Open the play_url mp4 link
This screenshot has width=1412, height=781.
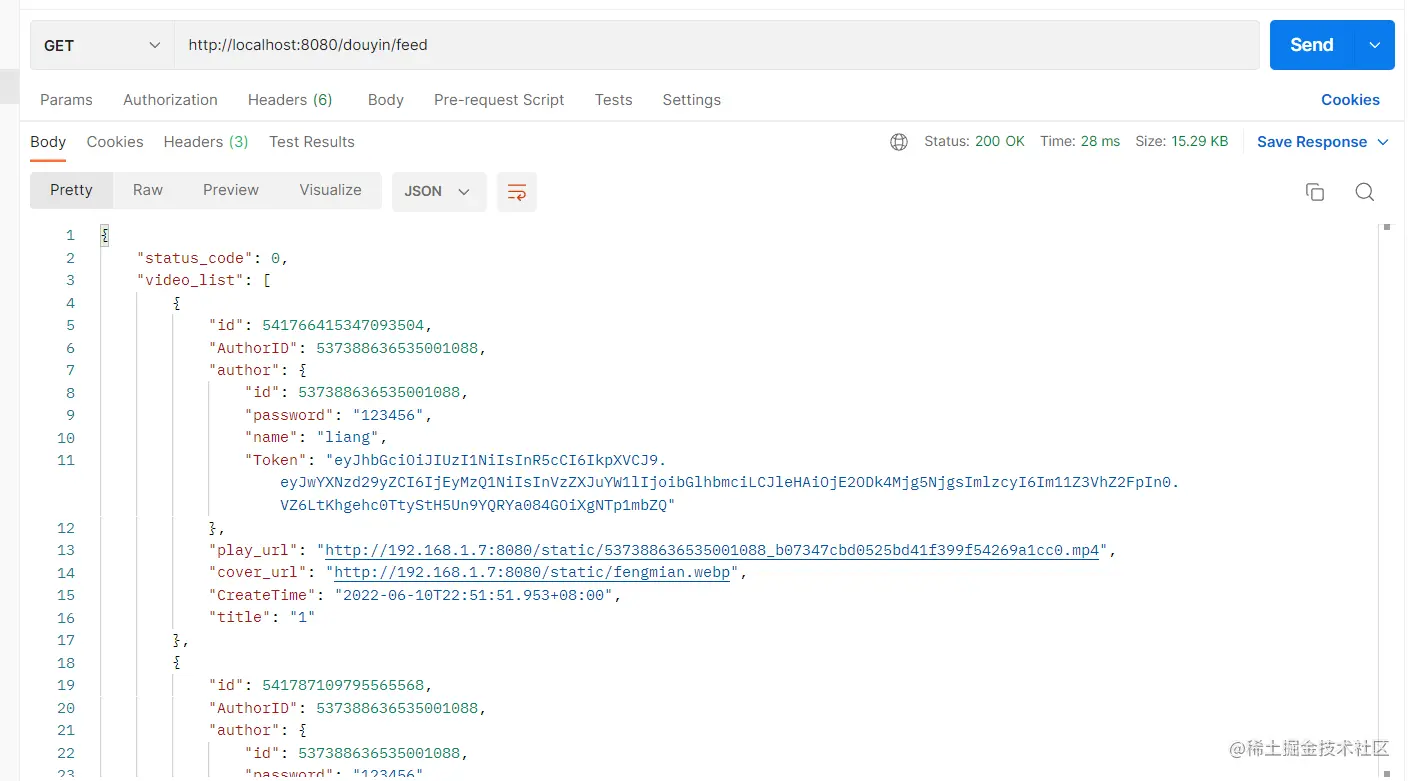(713, 551)
